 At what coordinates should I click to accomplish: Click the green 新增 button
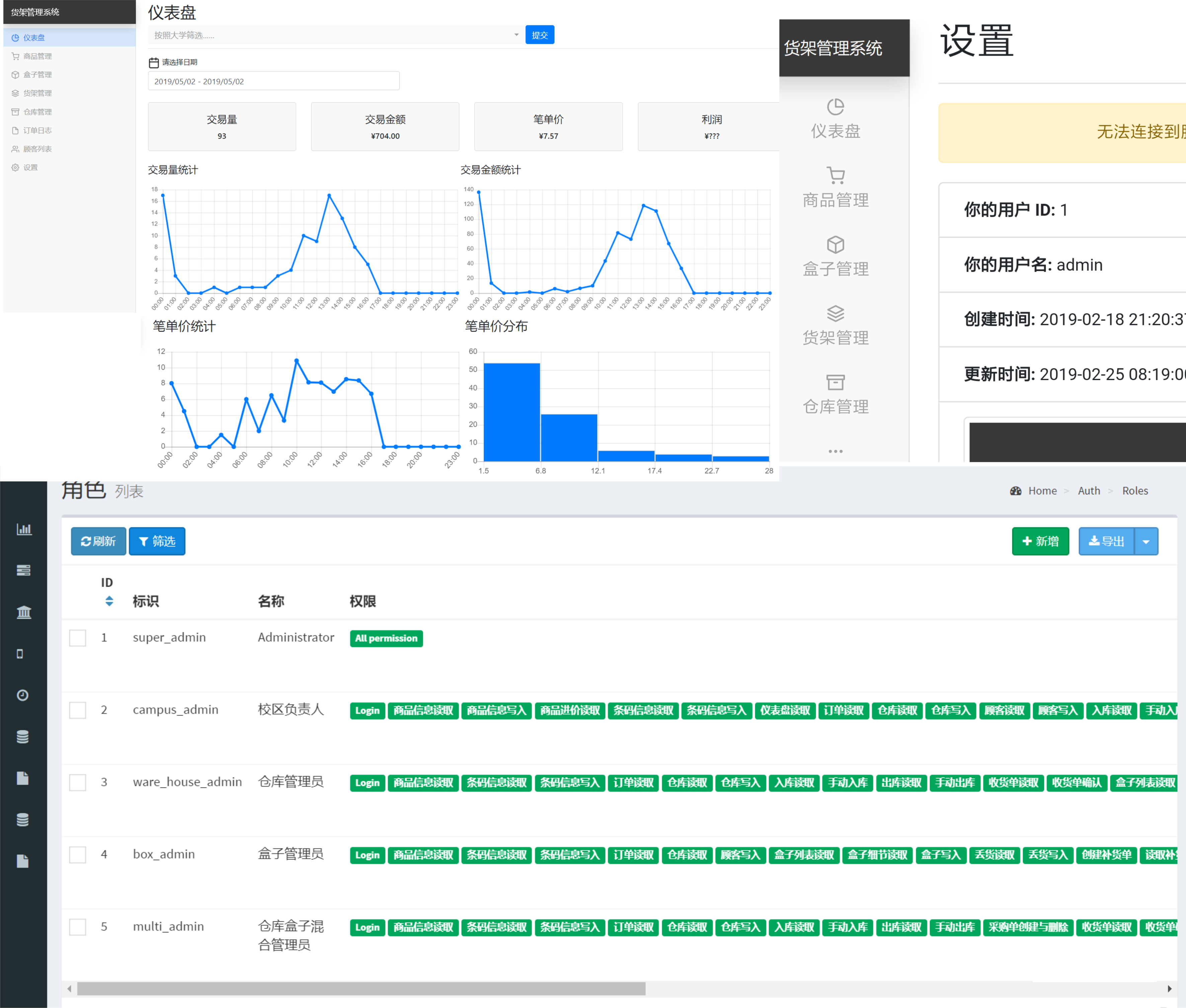pos(1040,542)
